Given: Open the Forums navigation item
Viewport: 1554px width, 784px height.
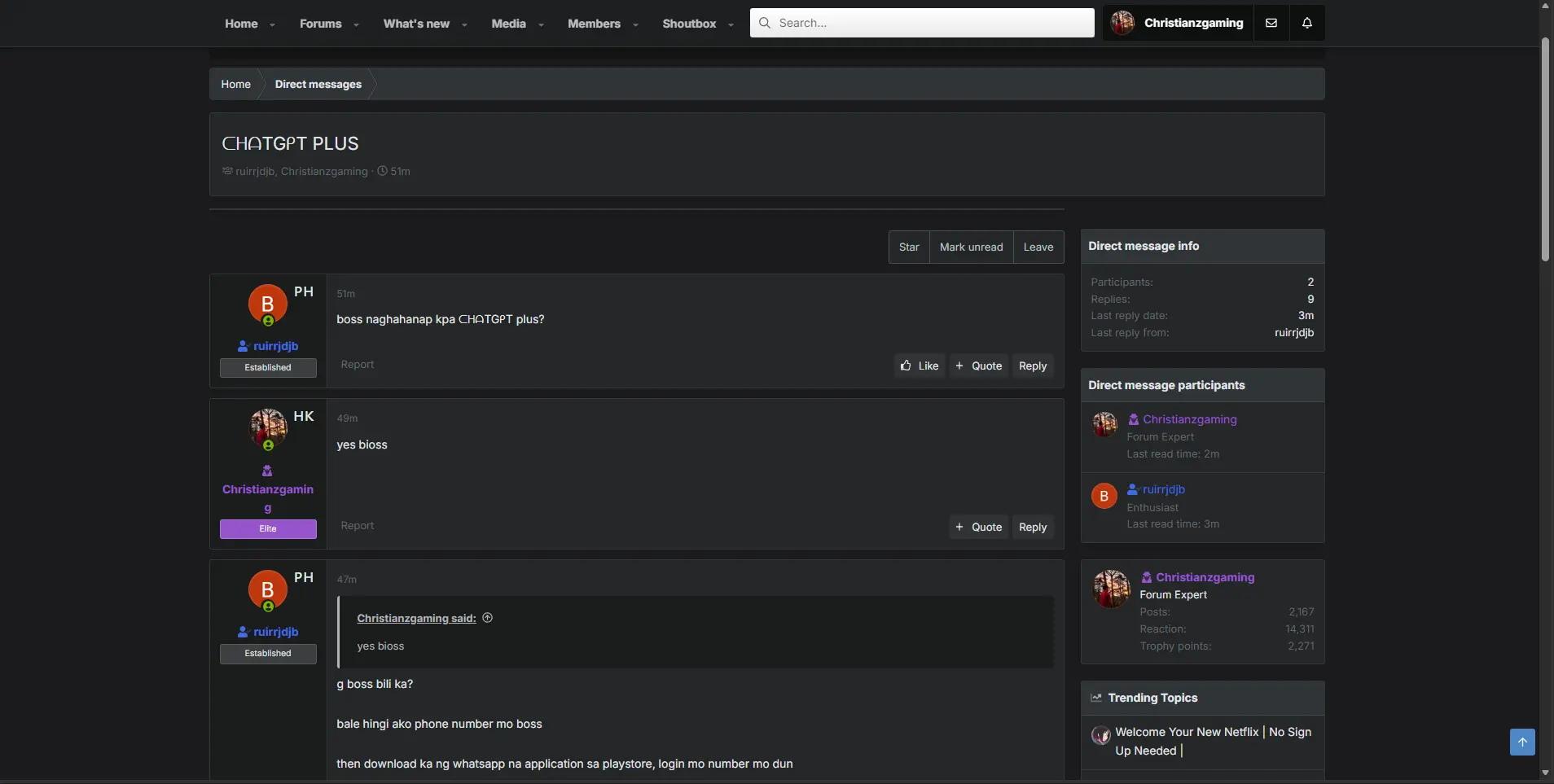Looking at the screenshot, I should coord(320,24).
